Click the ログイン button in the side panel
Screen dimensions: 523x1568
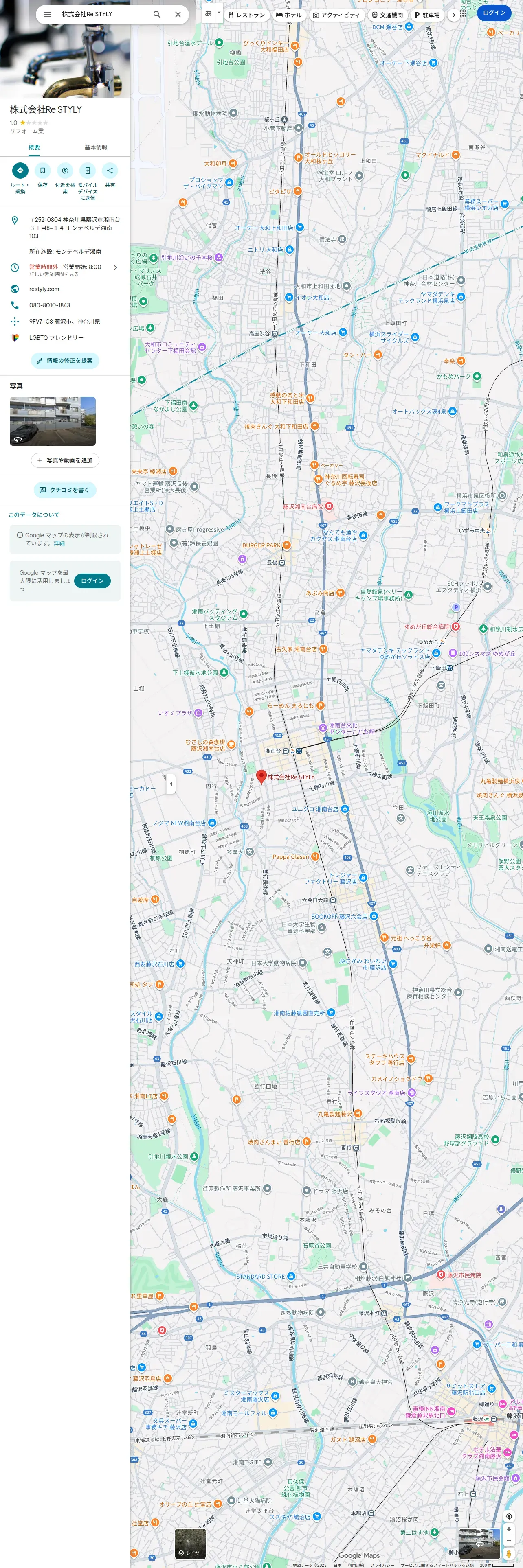click(92, 581)
